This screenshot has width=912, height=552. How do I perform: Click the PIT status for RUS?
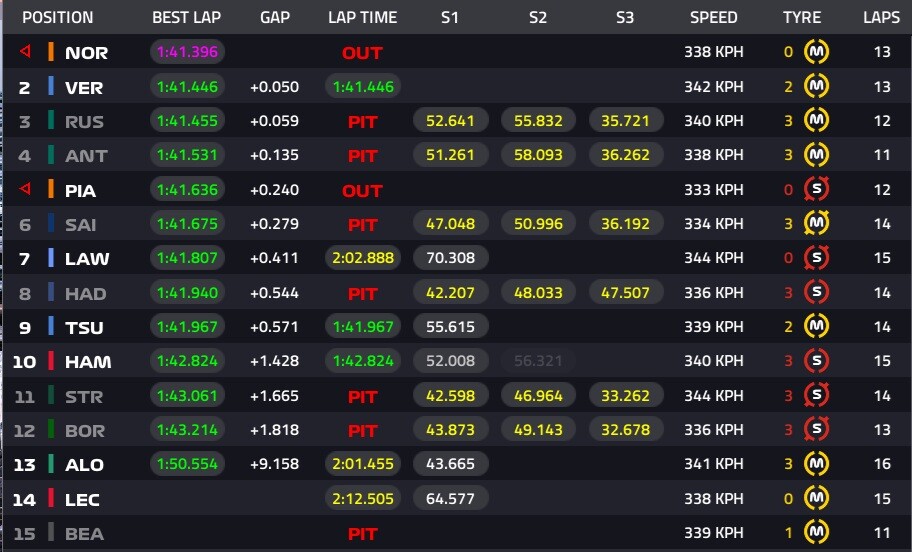[x=362, y=122]
